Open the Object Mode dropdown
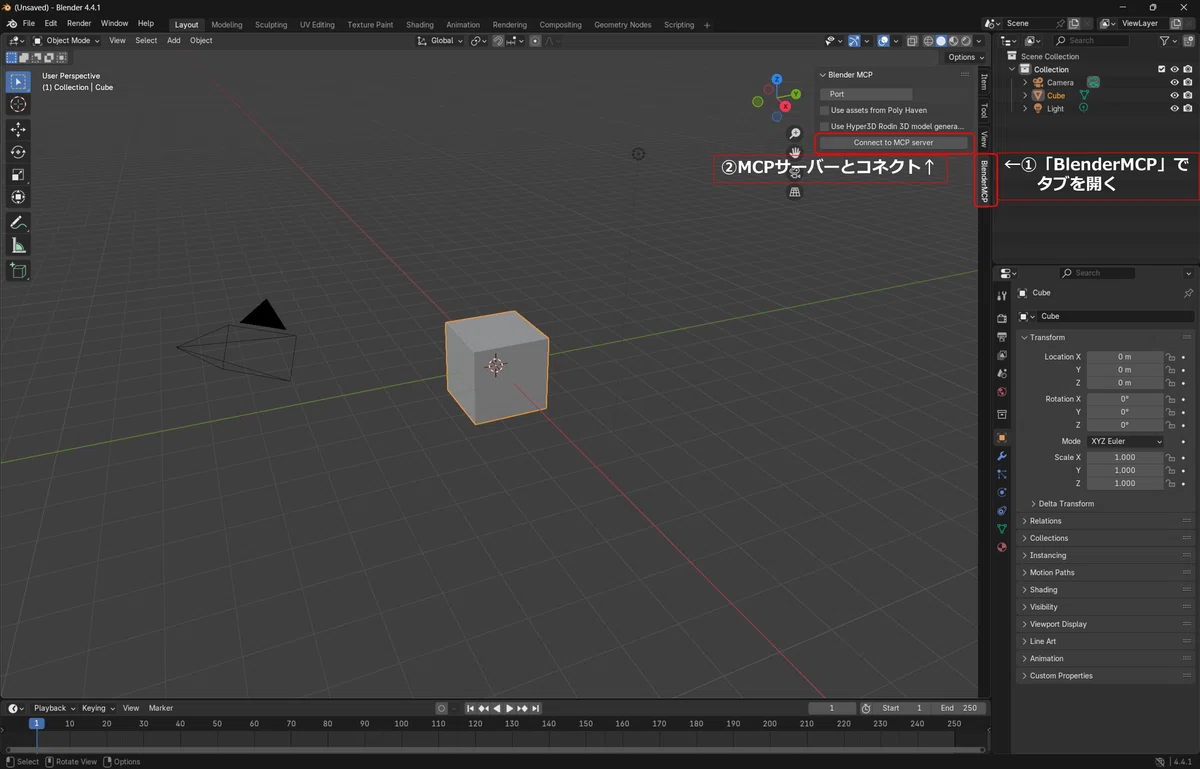 click(66, 41)
